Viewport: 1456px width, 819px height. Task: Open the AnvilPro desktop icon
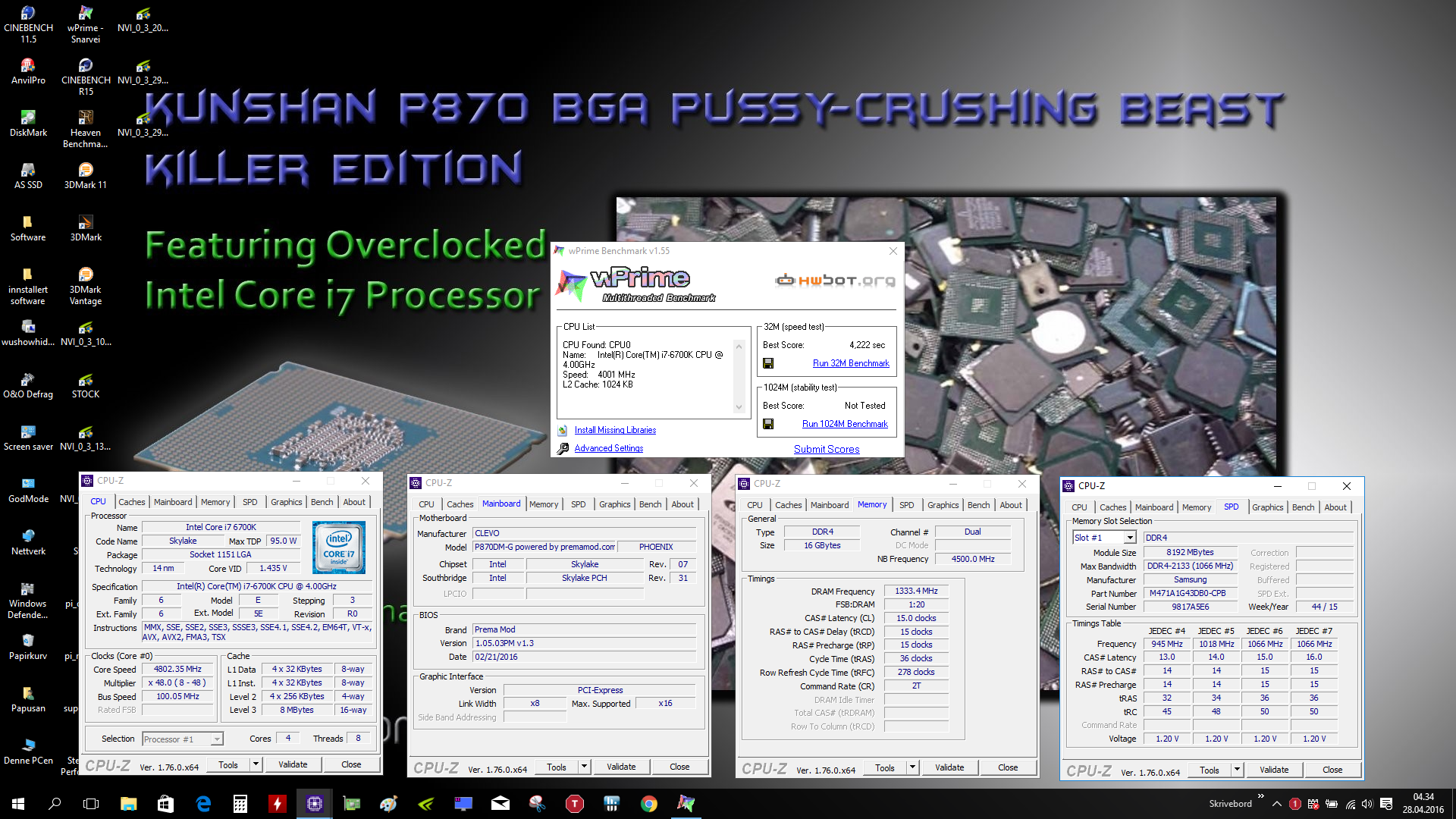(28, 71)
